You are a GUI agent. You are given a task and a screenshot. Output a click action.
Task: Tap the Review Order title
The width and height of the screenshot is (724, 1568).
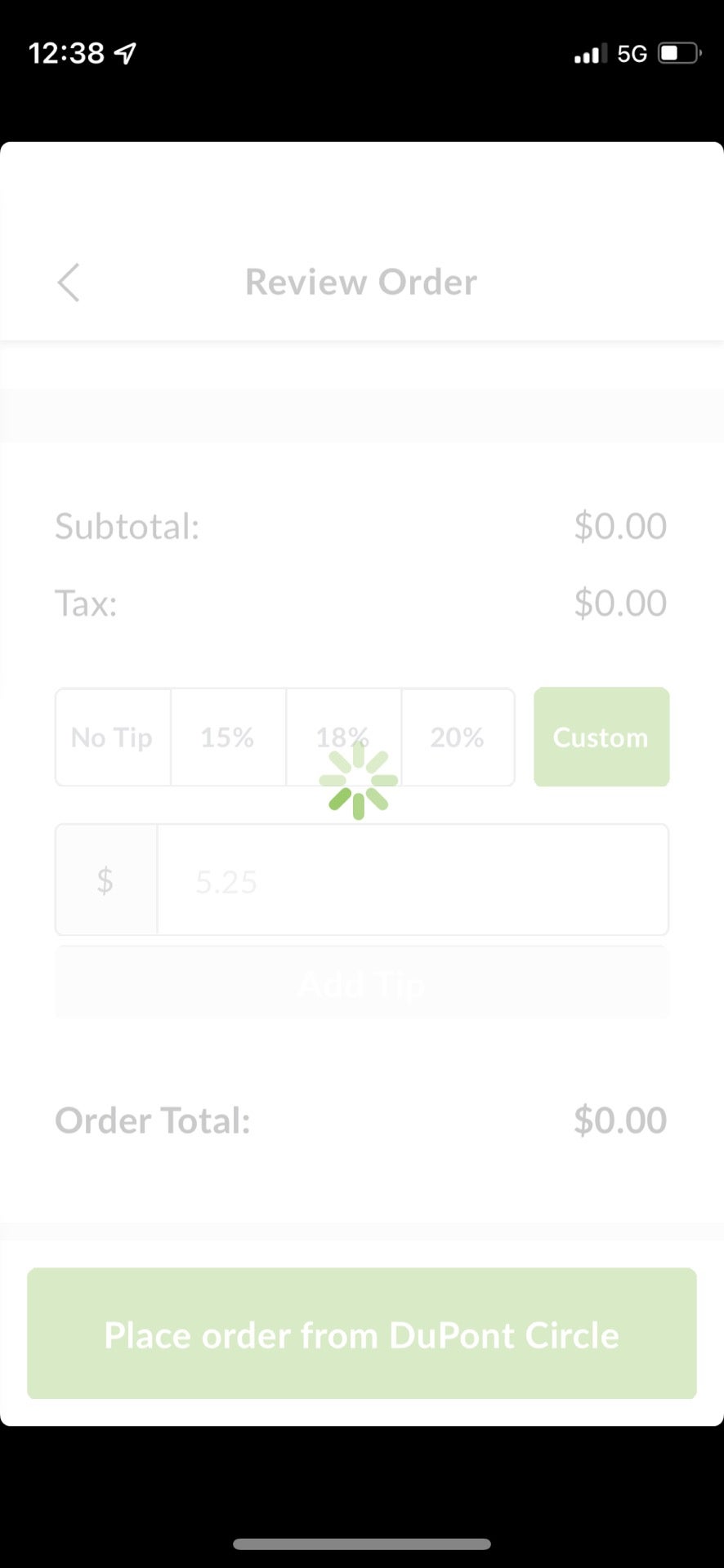click(361, 283)
